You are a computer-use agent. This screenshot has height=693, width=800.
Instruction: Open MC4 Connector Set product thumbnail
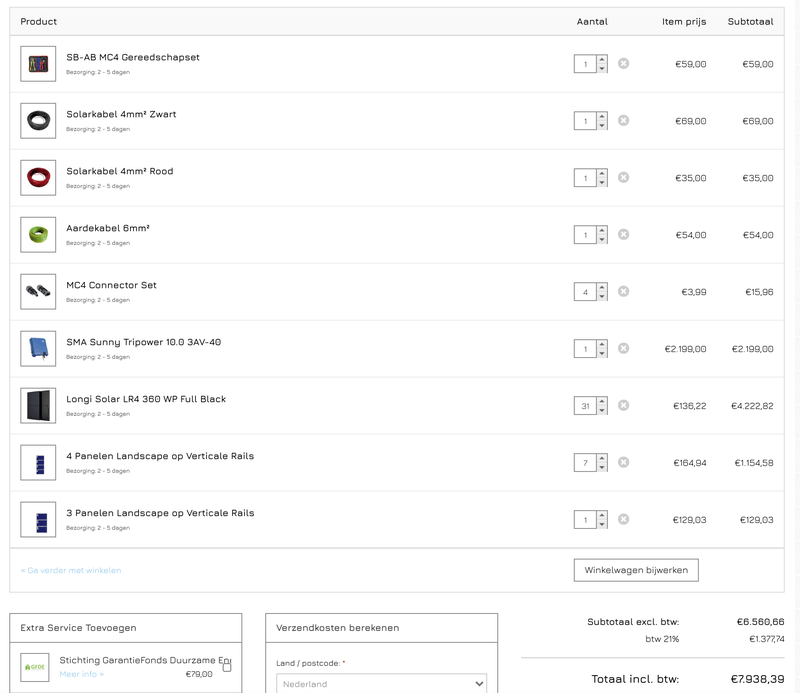click(x=38, y=292)
